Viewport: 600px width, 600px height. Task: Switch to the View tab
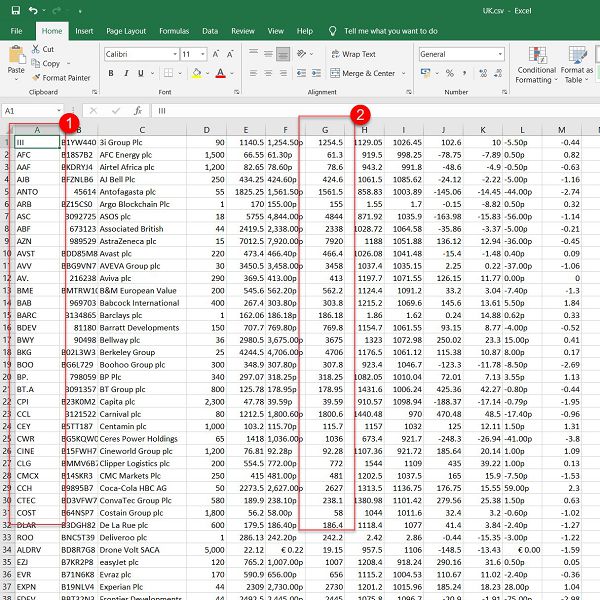pyautogui.click(x=276, y=31)
